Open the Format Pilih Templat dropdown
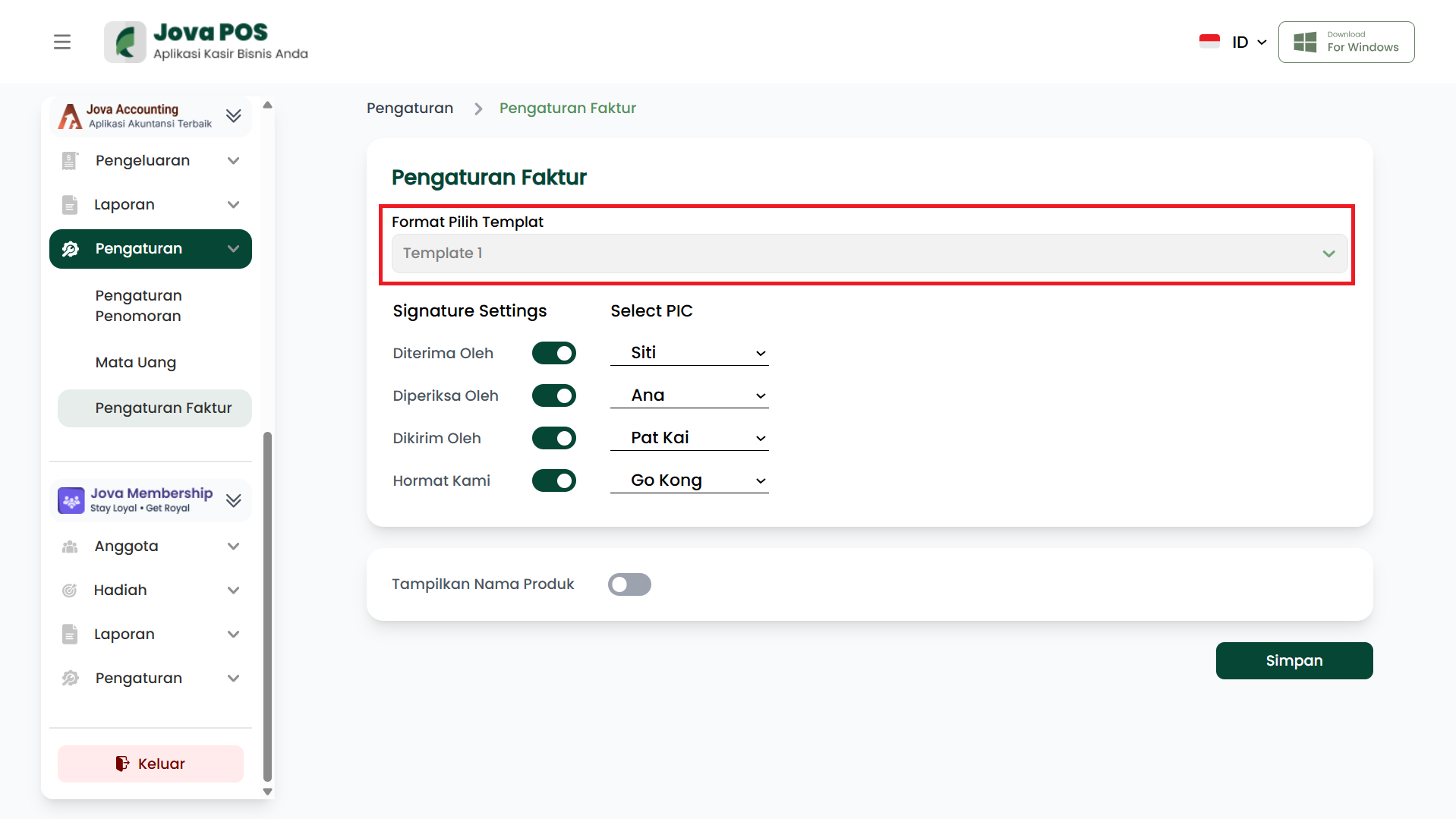 pos(868,254)
